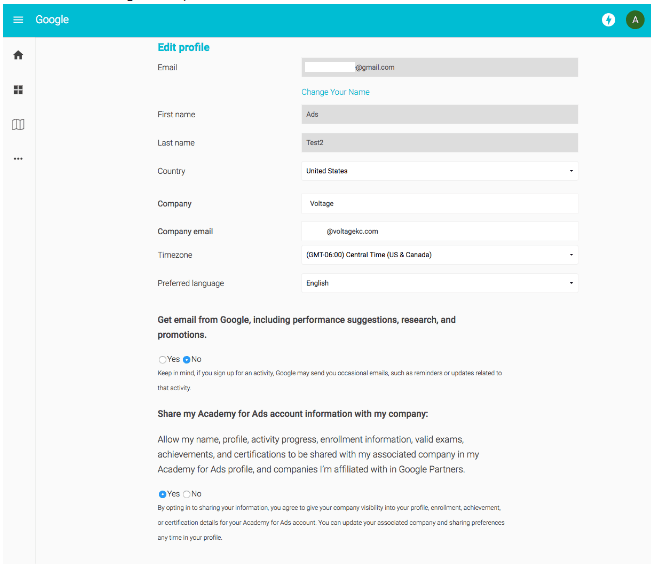Click 'Get email from Google' heading
Image resolution: width=654 pixels, height=567 pixels.
point(307,328)
